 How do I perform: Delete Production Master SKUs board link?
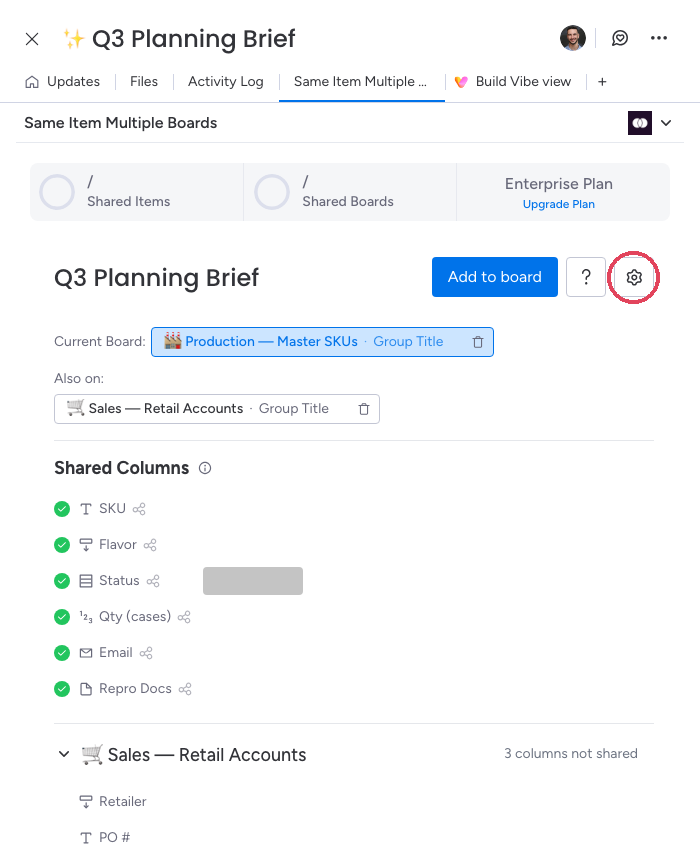[x=478, y=342]
